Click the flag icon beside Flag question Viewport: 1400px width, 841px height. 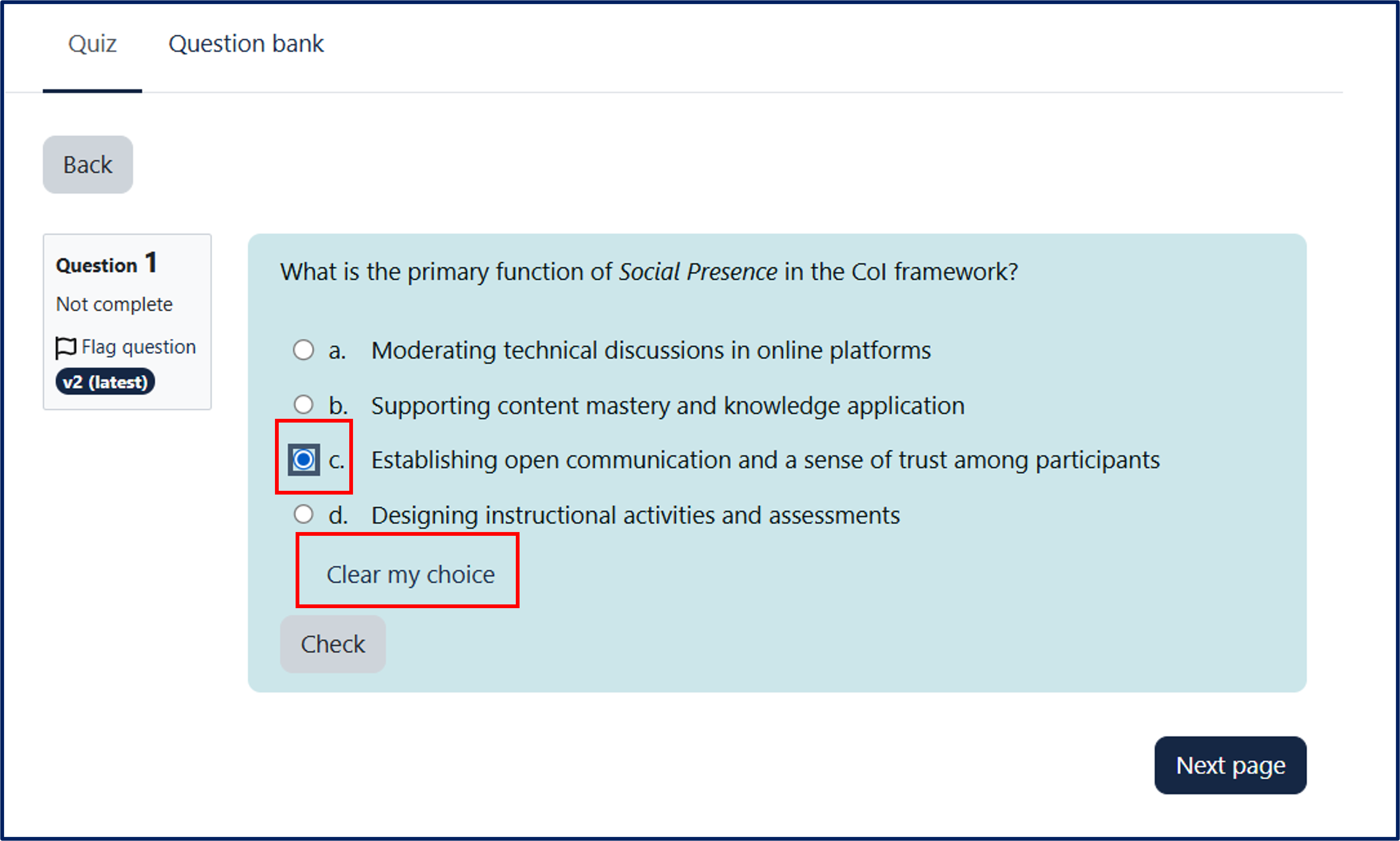tap(65, 348)
